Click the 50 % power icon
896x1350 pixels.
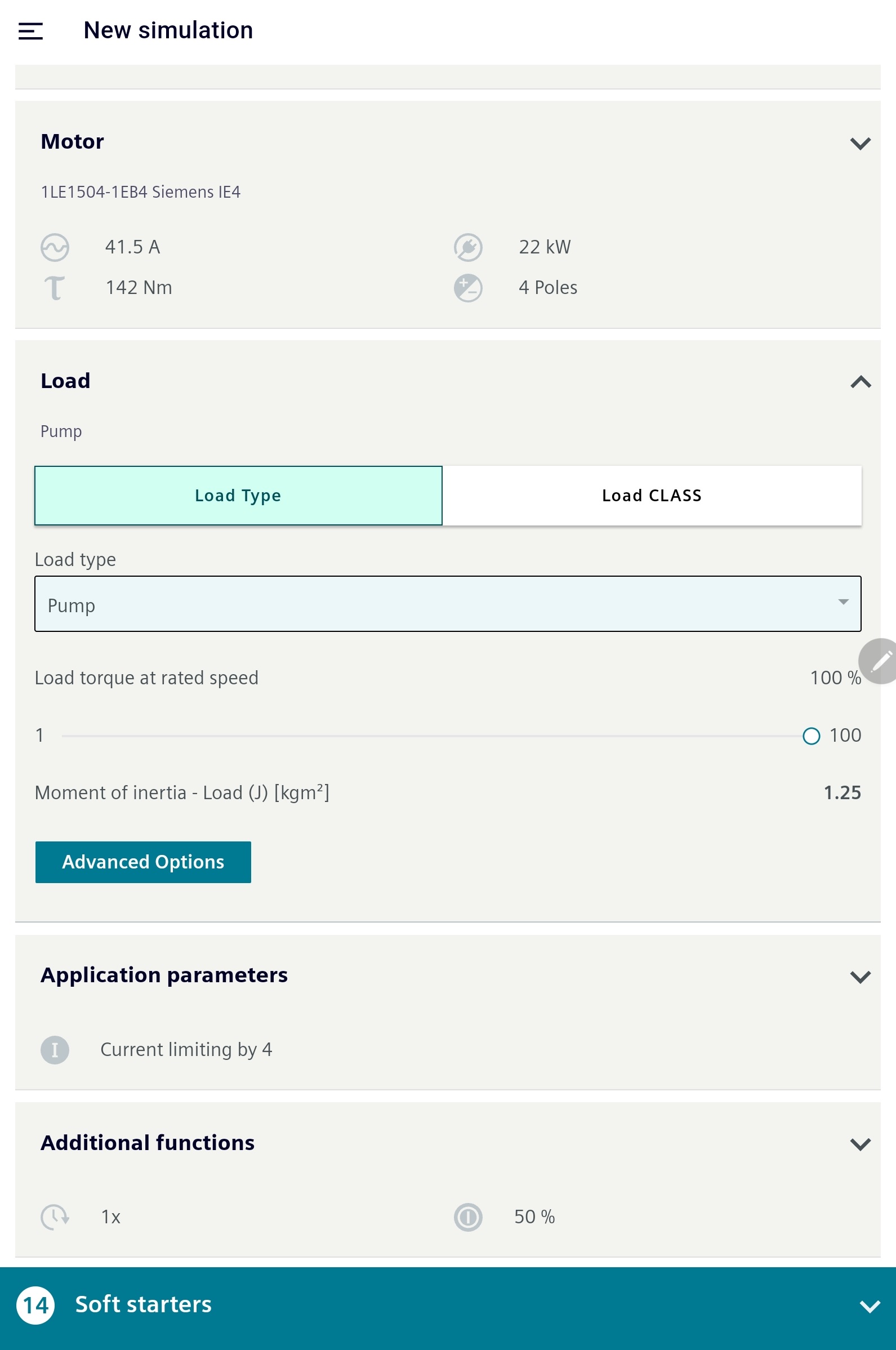pos(468,1217)
